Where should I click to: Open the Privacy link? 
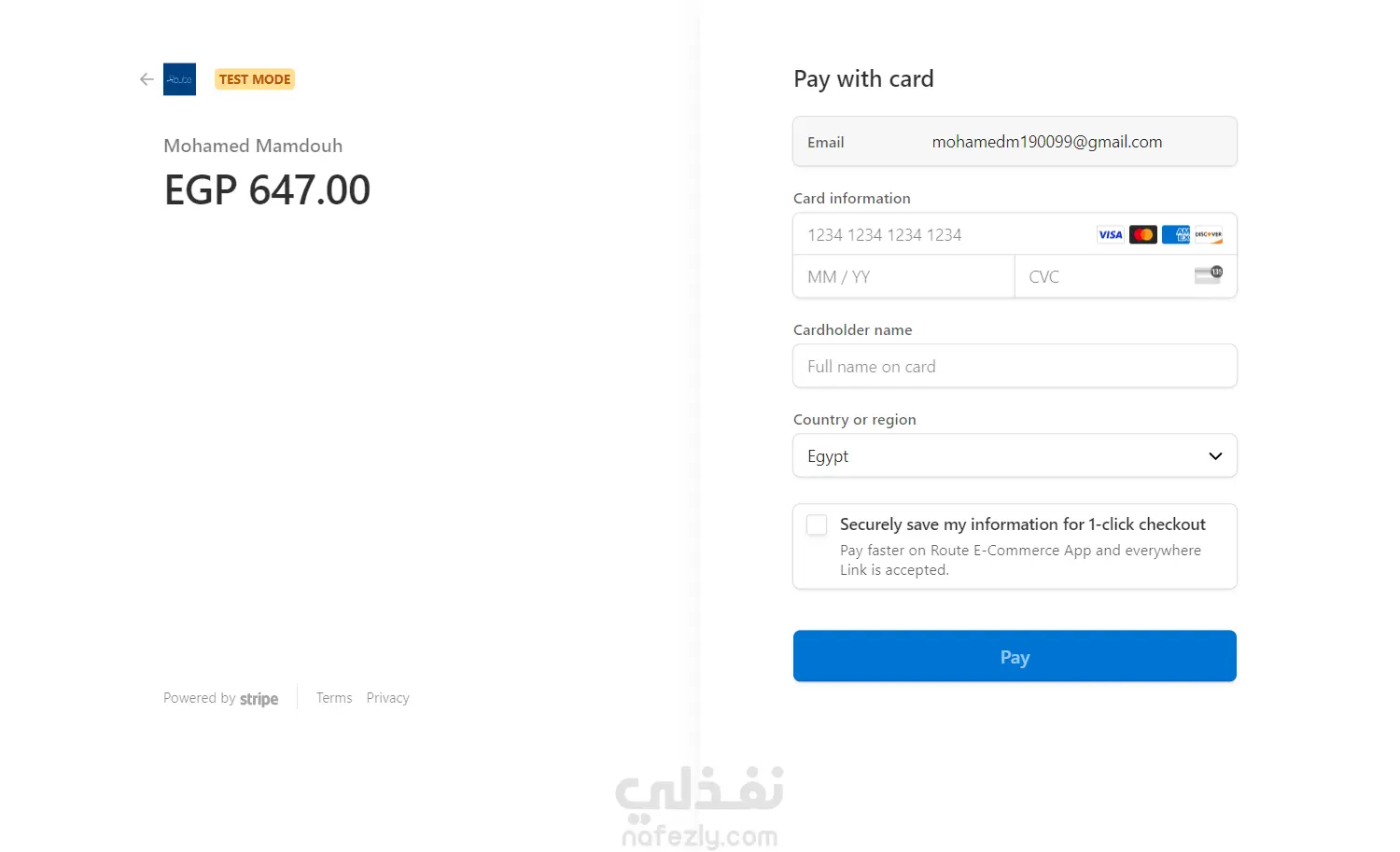click(387, 698)
